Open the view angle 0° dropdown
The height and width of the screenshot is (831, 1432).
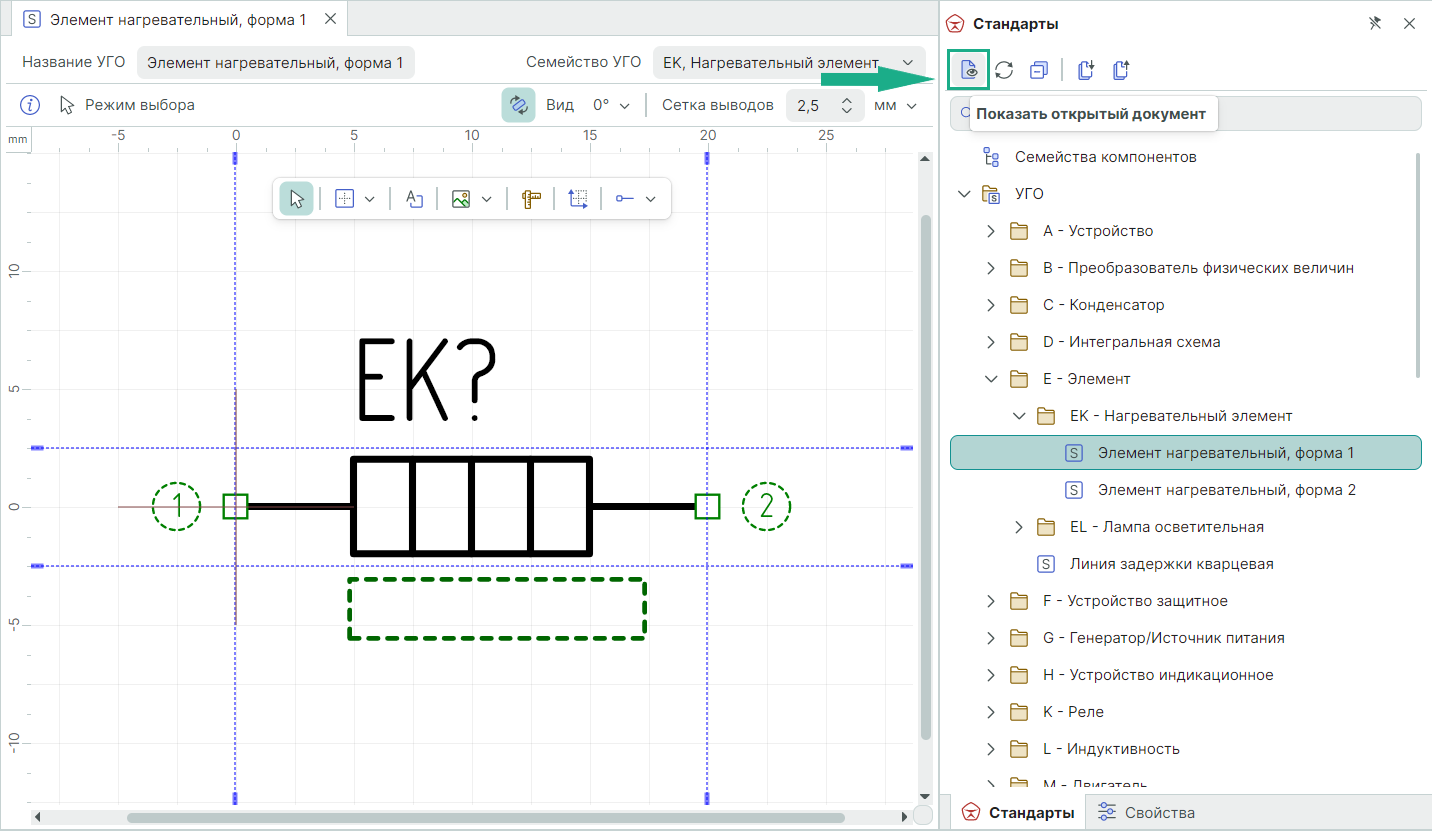point(612,105)
